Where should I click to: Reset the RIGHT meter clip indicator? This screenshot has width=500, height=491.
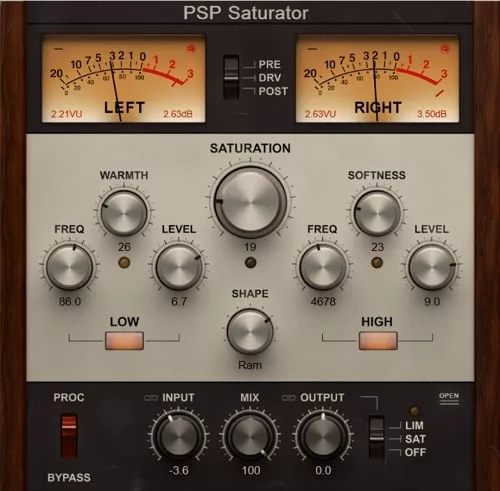(445, 49)
